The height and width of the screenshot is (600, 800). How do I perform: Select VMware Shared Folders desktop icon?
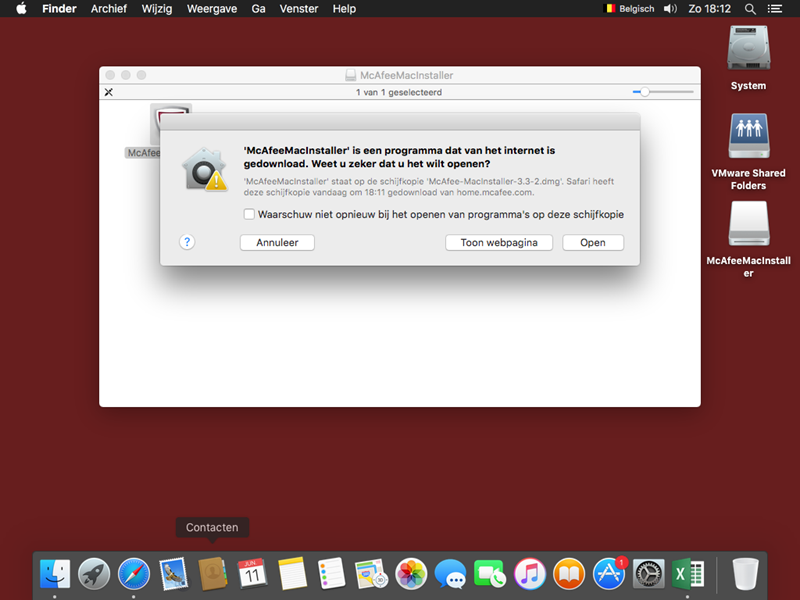748,136
